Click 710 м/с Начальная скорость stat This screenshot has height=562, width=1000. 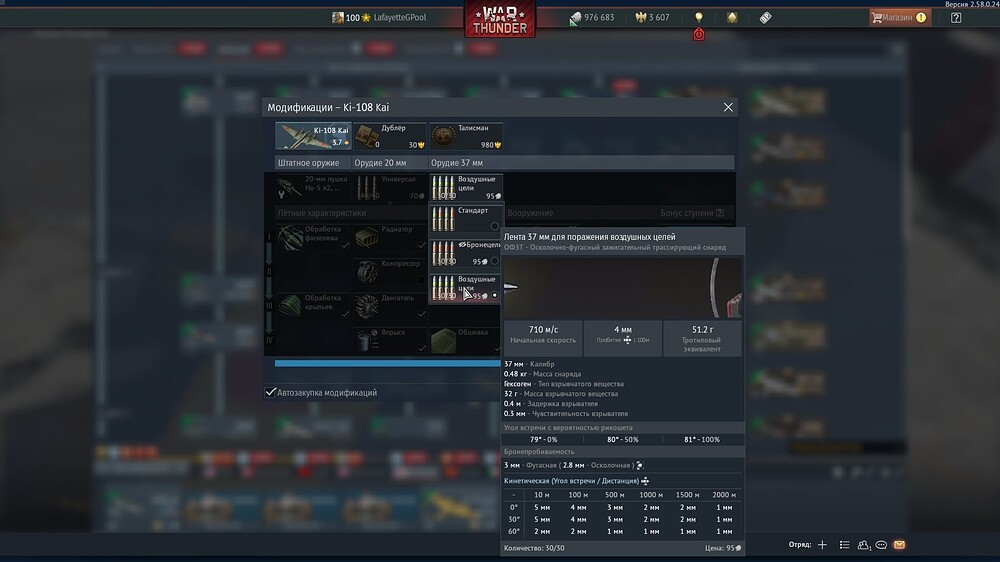(543, 338)
